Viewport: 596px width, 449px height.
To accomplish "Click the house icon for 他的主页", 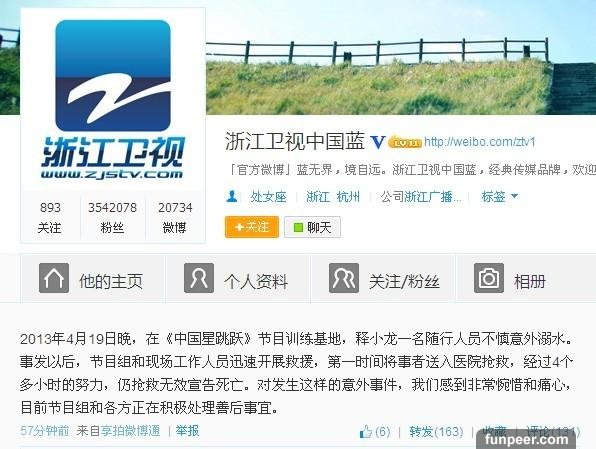I will tap(54, 278).
